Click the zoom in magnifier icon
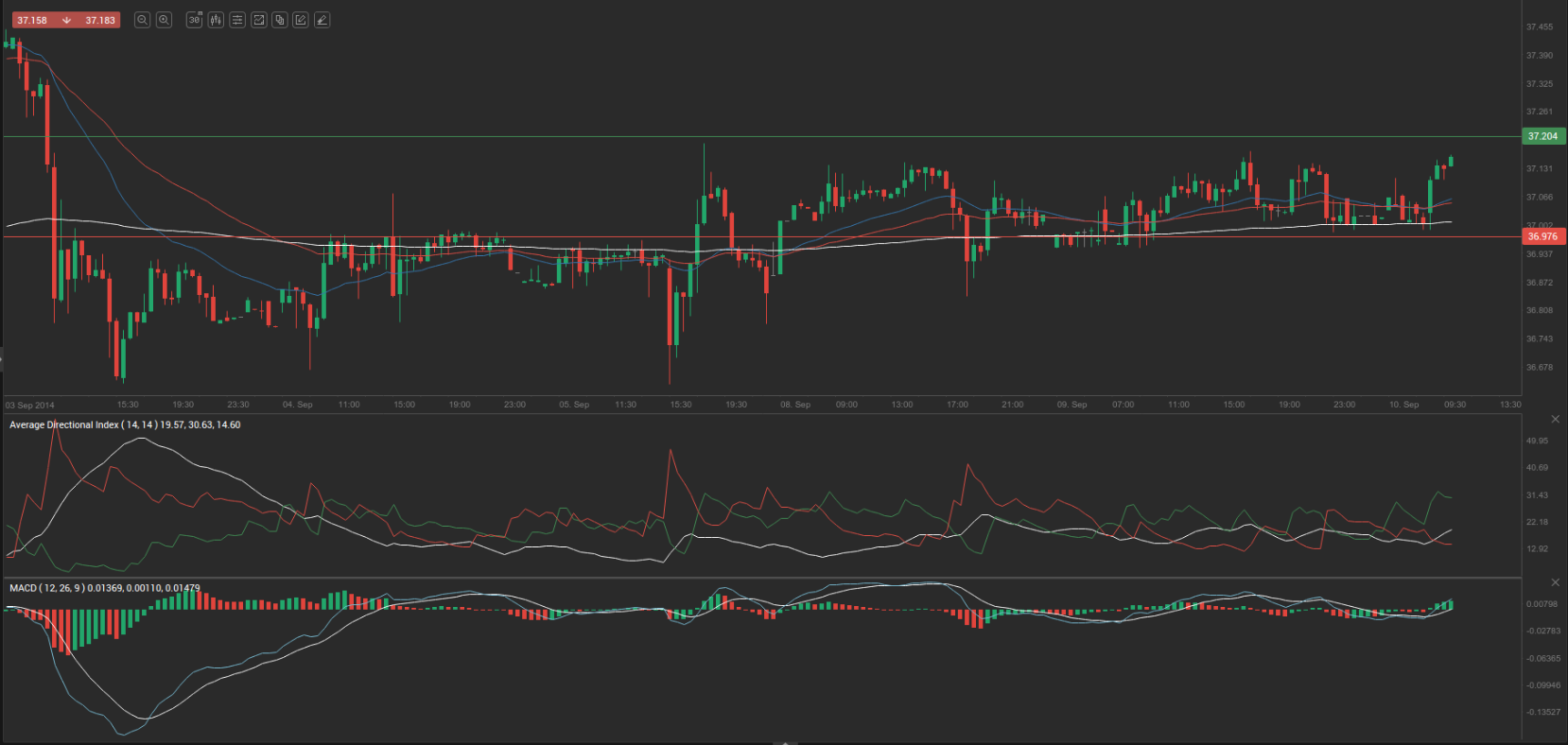Screen dimensions: 1568x745 164,20
